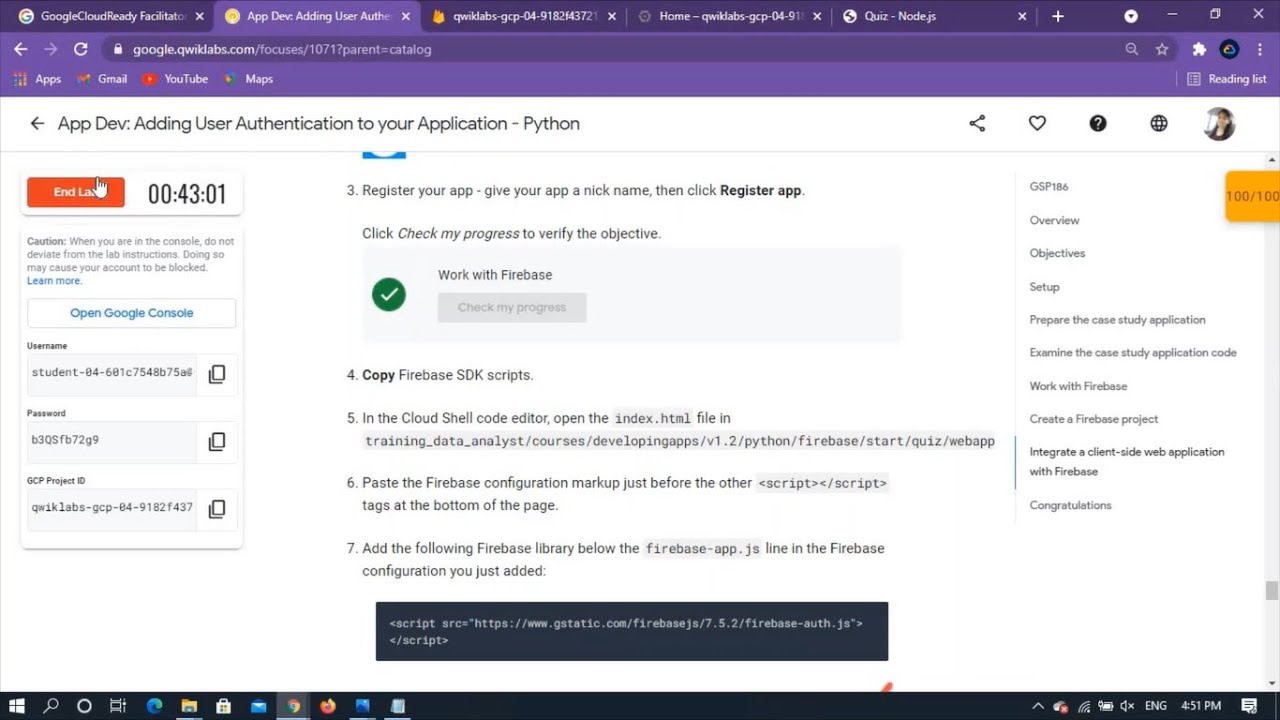Open Firefox from the taskbar
1280x720 pixels.
click(x=328, y=706)
